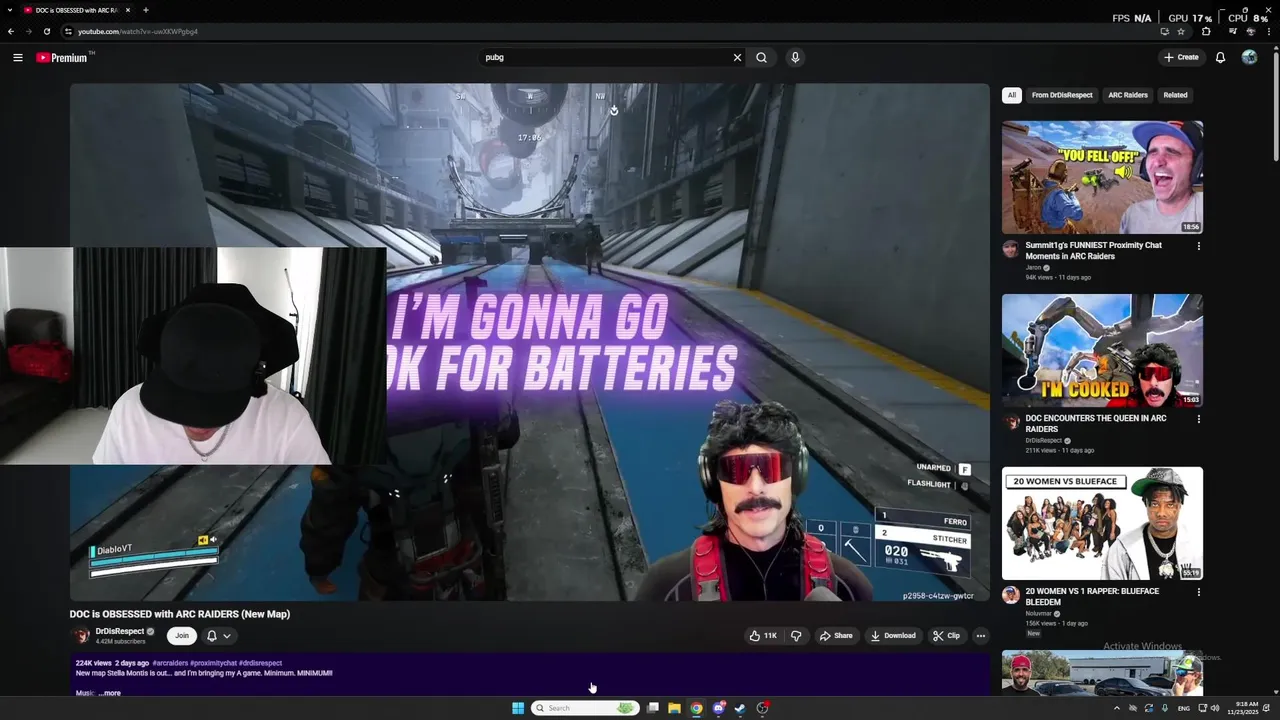Screen dimensions: 1280x720
Task: Open Discord from taskbar
Action: point(718,708)
